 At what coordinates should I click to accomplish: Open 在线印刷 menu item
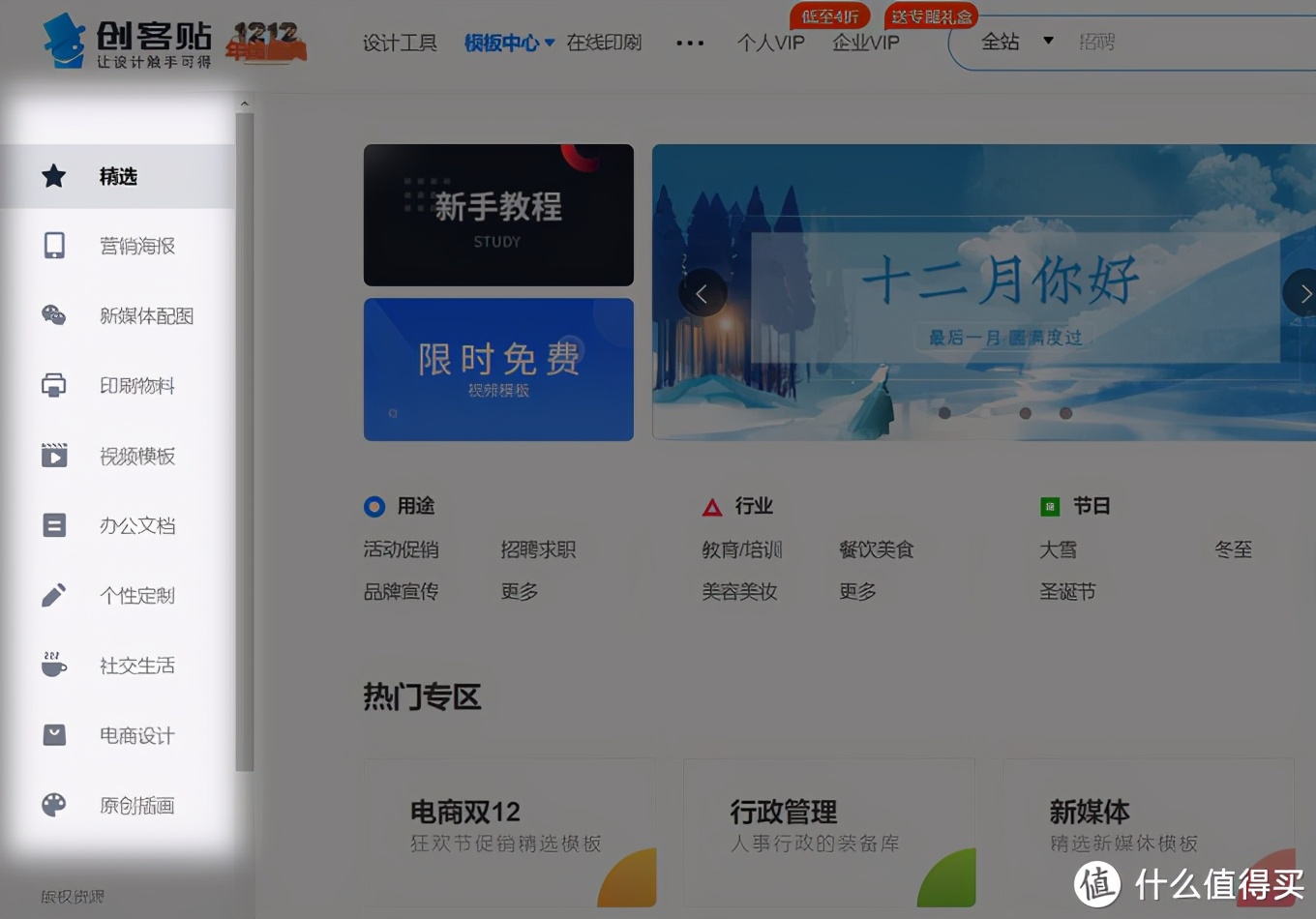point(604,43)
